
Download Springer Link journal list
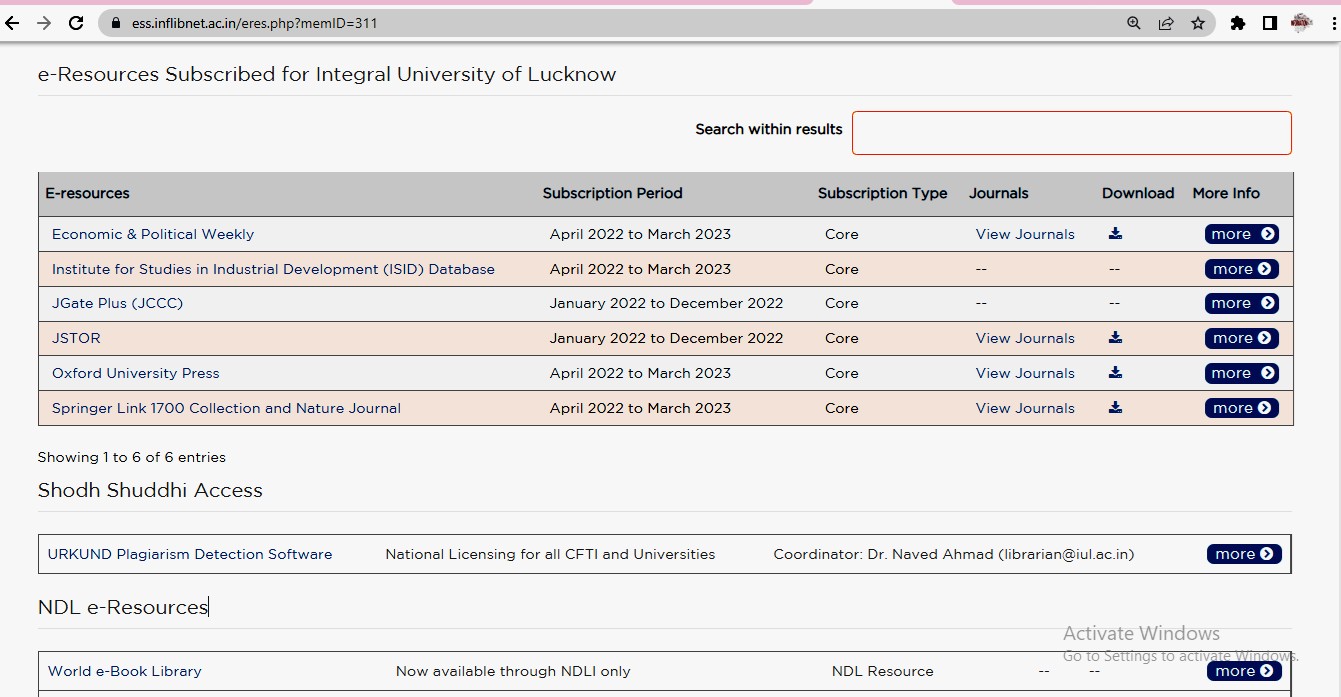click(x=1115, y=408)
